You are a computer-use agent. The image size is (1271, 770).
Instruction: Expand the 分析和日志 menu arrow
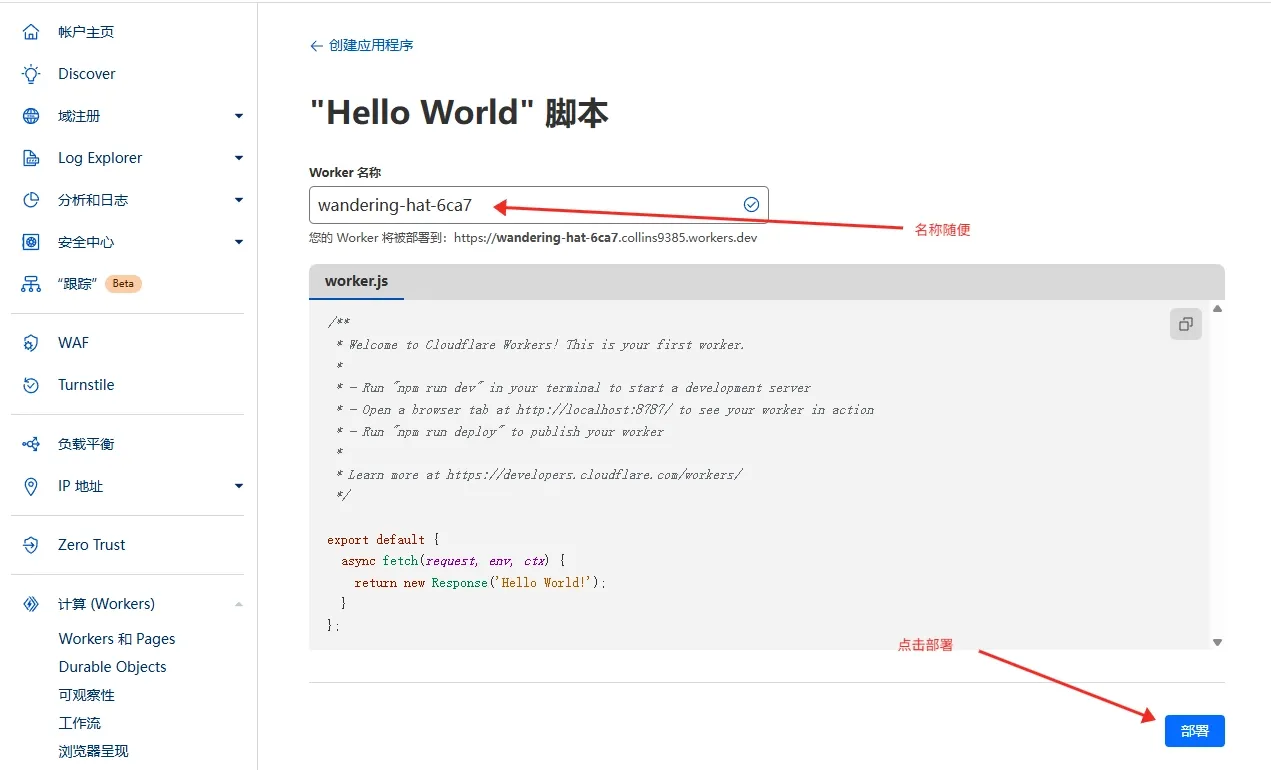tap(239, 200)
